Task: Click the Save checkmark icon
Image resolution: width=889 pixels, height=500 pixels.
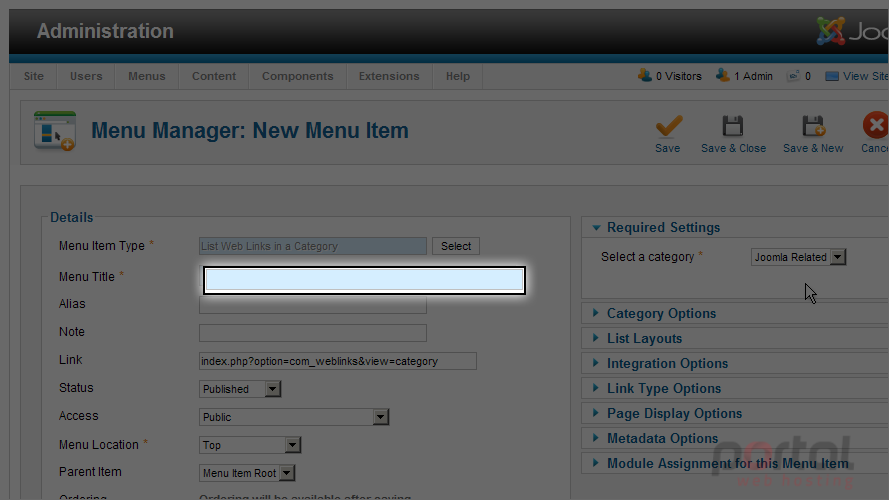Action: pos(669,126)
